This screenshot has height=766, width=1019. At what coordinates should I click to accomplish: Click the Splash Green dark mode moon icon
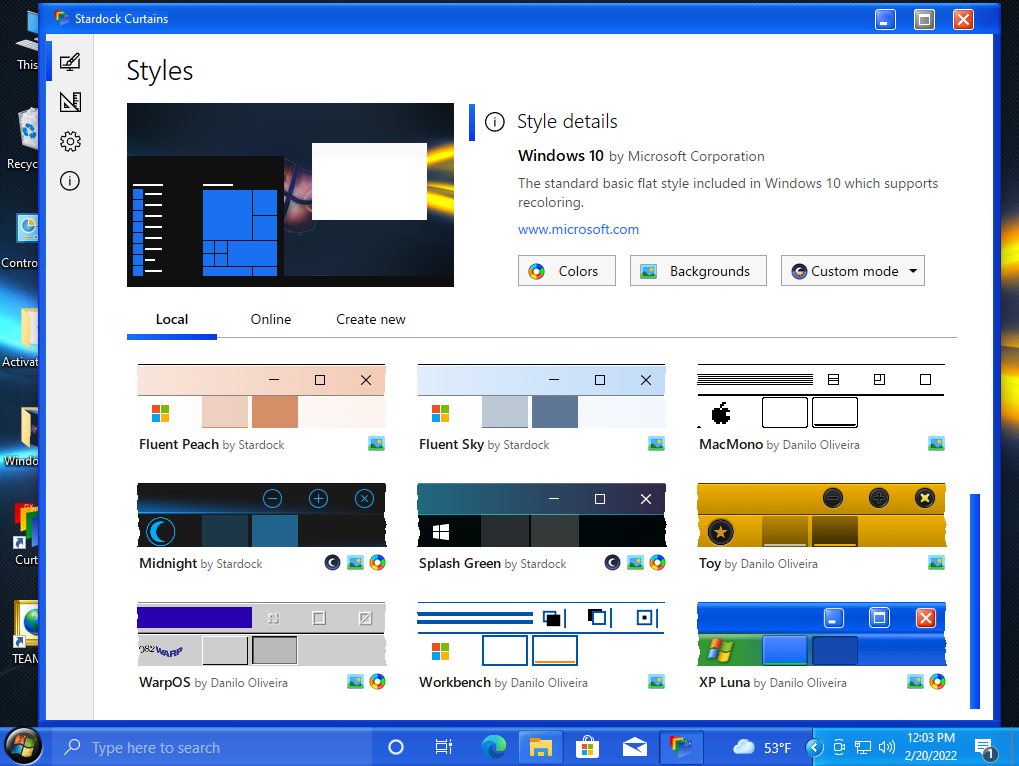click(x=612, y=563)
